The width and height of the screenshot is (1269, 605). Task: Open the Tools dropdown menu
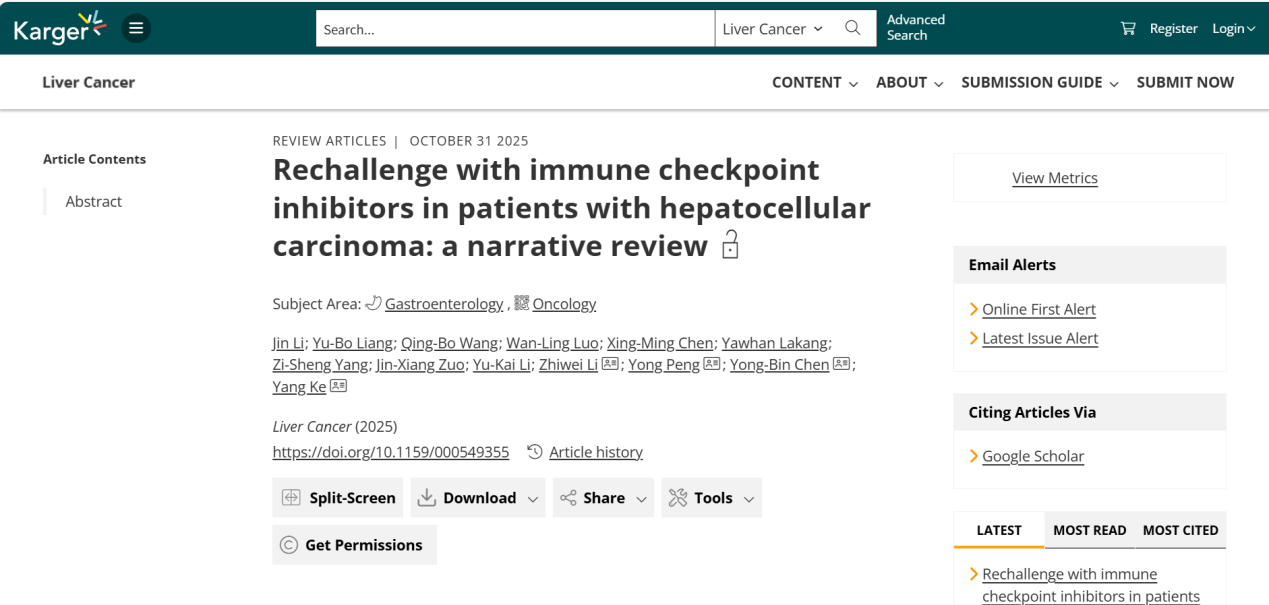click(711, 498)
